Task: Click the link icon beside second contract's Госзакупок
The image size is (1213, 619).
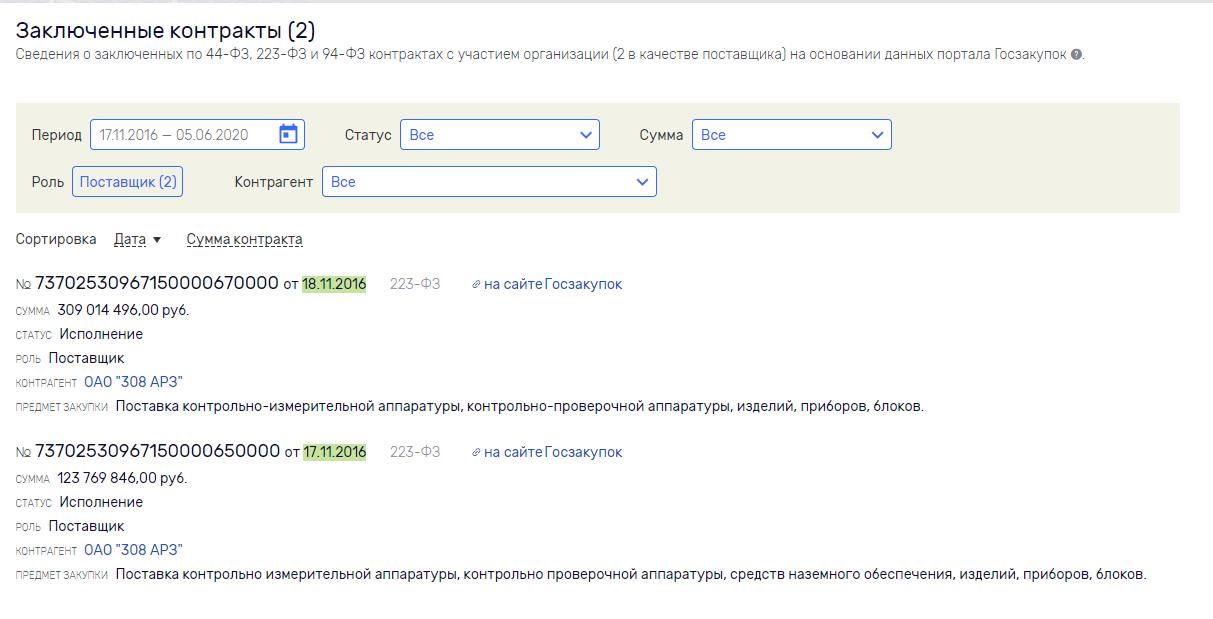Action: click(x=476, y=453)
